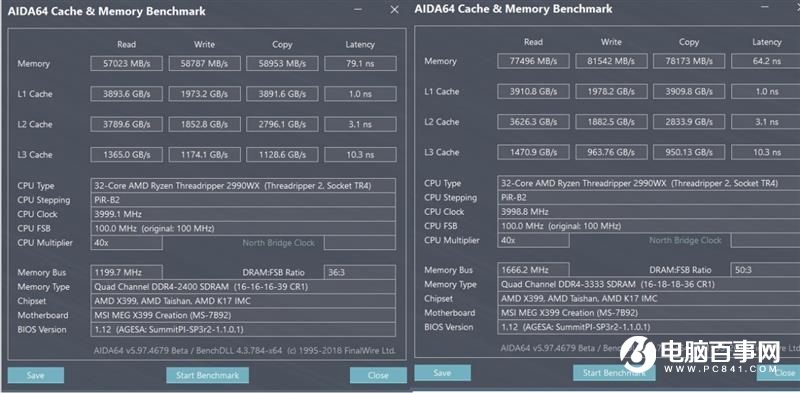Screen dimensions: 800x393
Task: Click Memory Type DDR4-3333 field
Action: (648, 284)
